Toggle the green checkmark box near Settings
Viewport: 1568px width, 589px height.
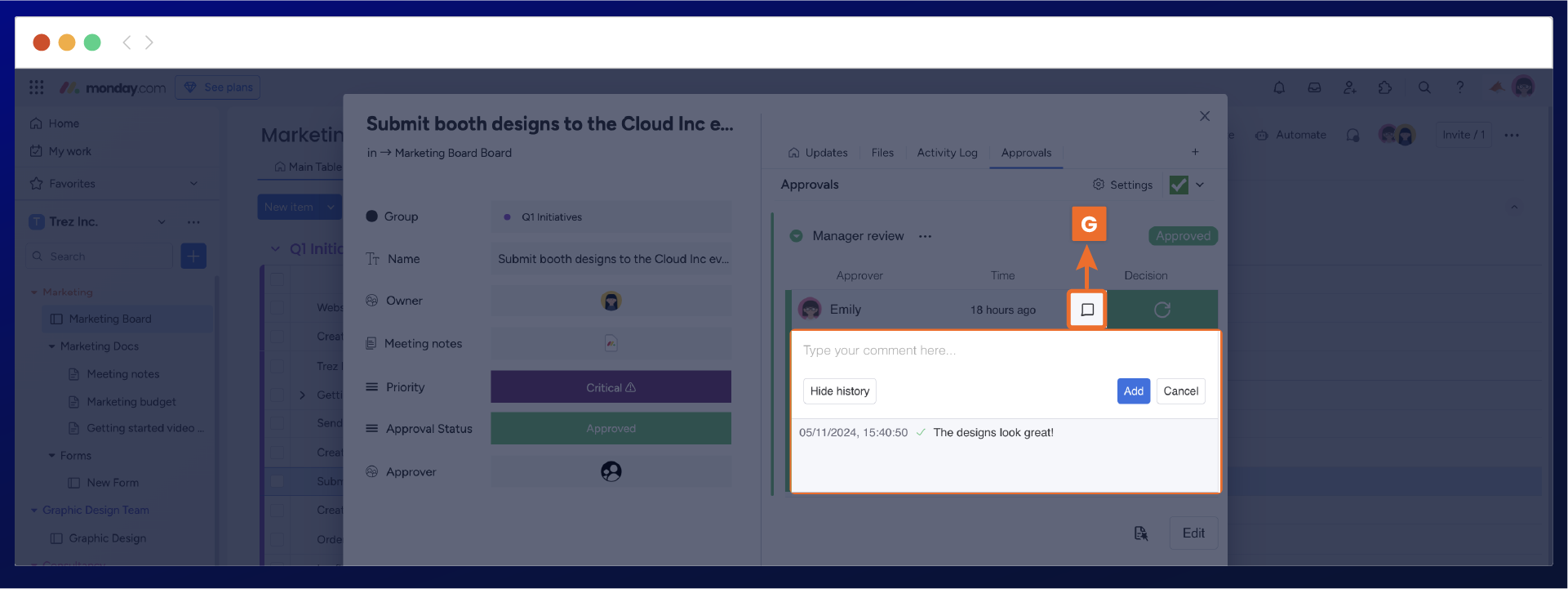point(1178,185)
